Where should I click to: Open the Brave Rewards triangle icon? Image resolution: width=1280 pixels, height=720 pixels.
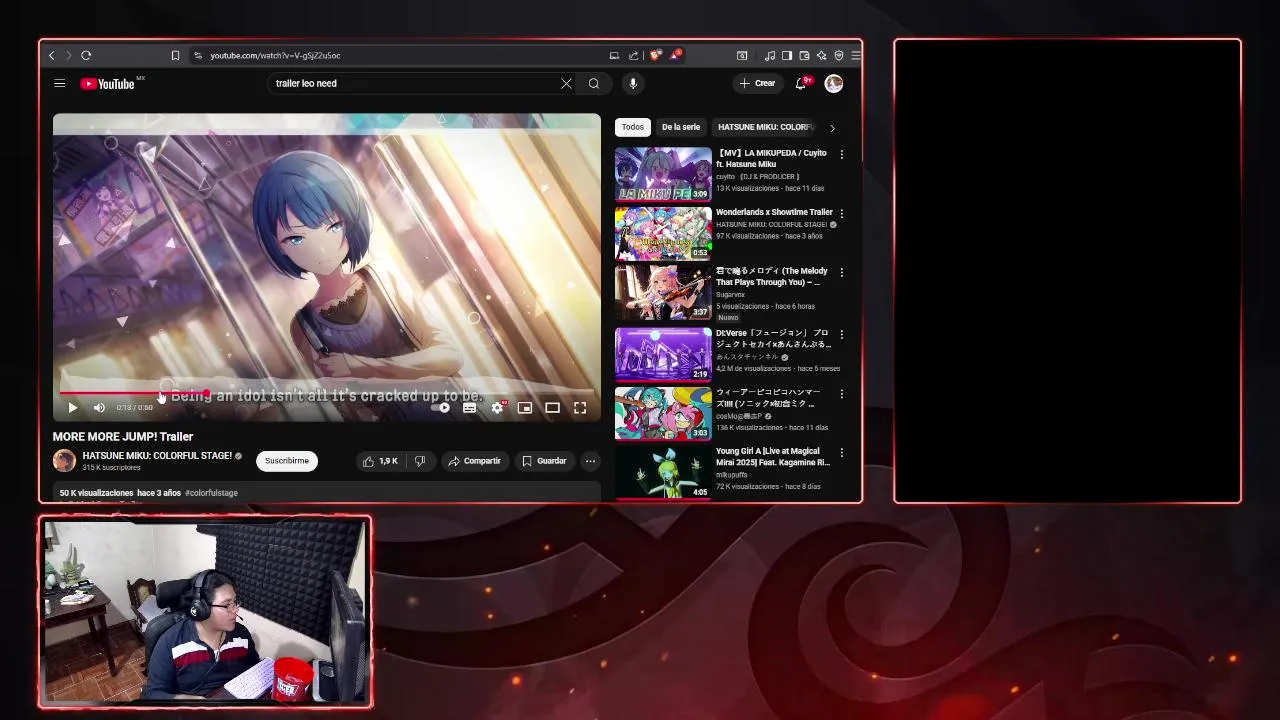[675, 56]
